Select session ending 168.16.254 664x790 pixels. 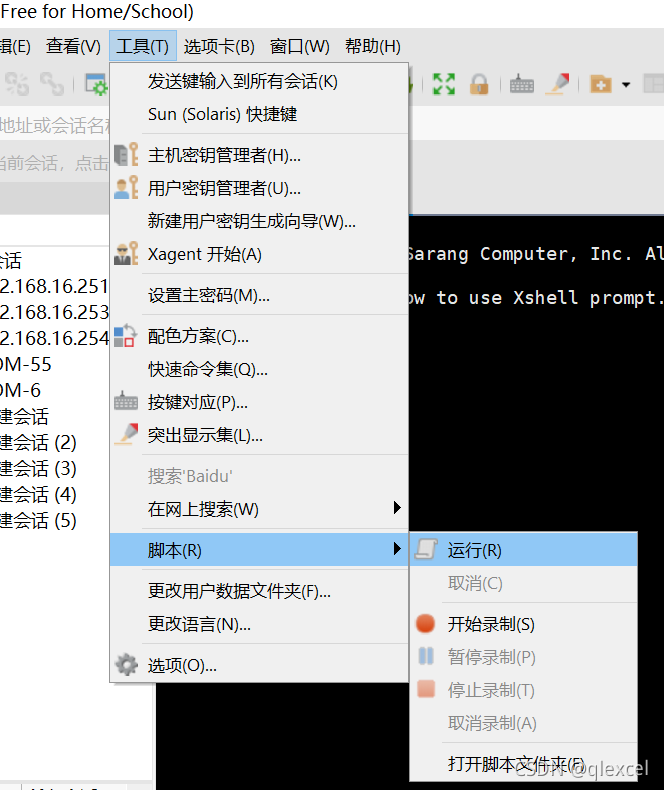click(54, 338)
